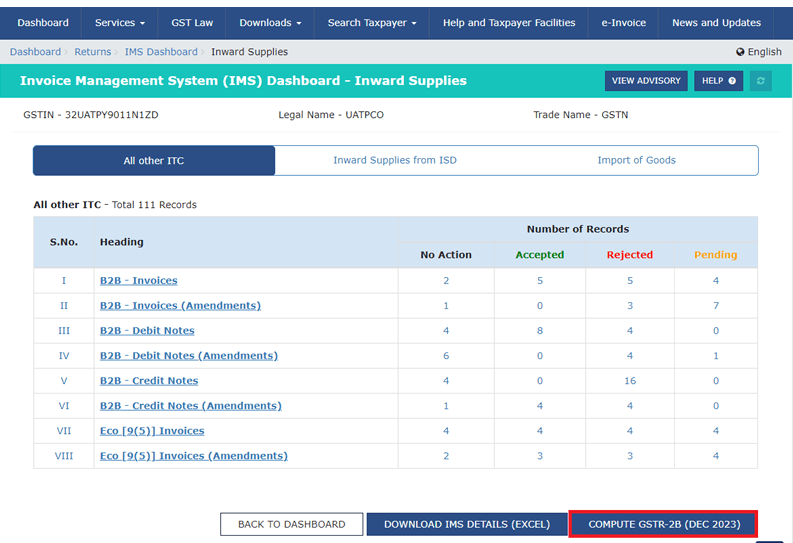
Task: Click COMPUTE GSTR-2B (DEC 2023) button
Action: coord(664,524)
